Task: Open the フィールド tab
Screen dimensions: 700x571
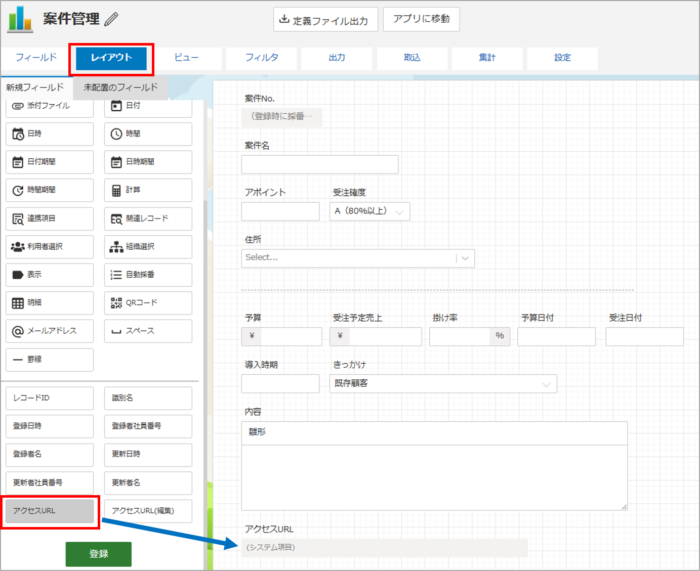Action: (x=36, y=58)
